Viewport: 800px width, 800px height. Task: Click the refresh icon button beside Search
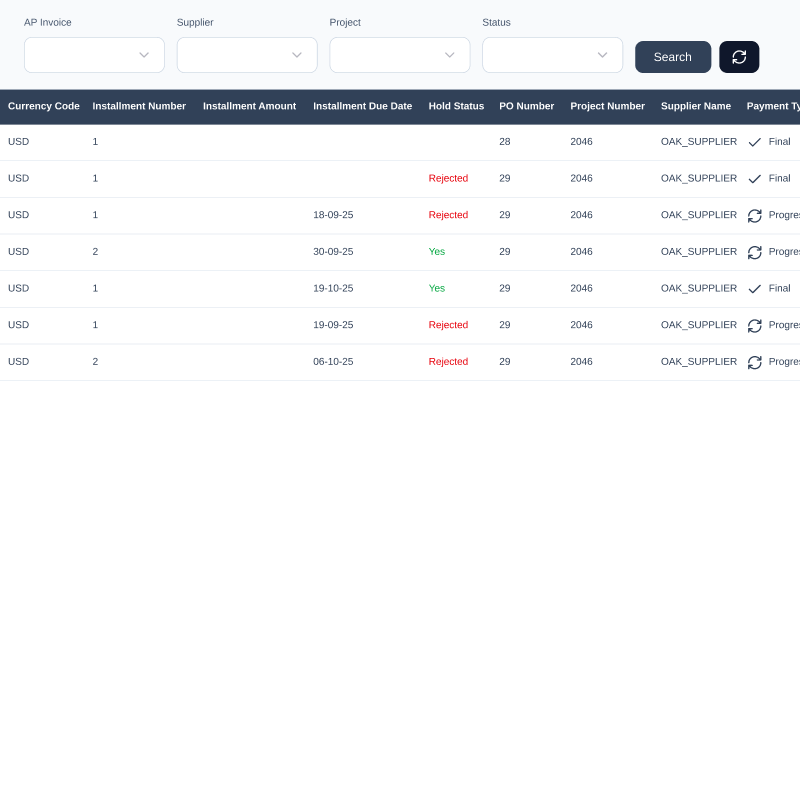[739, 57]
